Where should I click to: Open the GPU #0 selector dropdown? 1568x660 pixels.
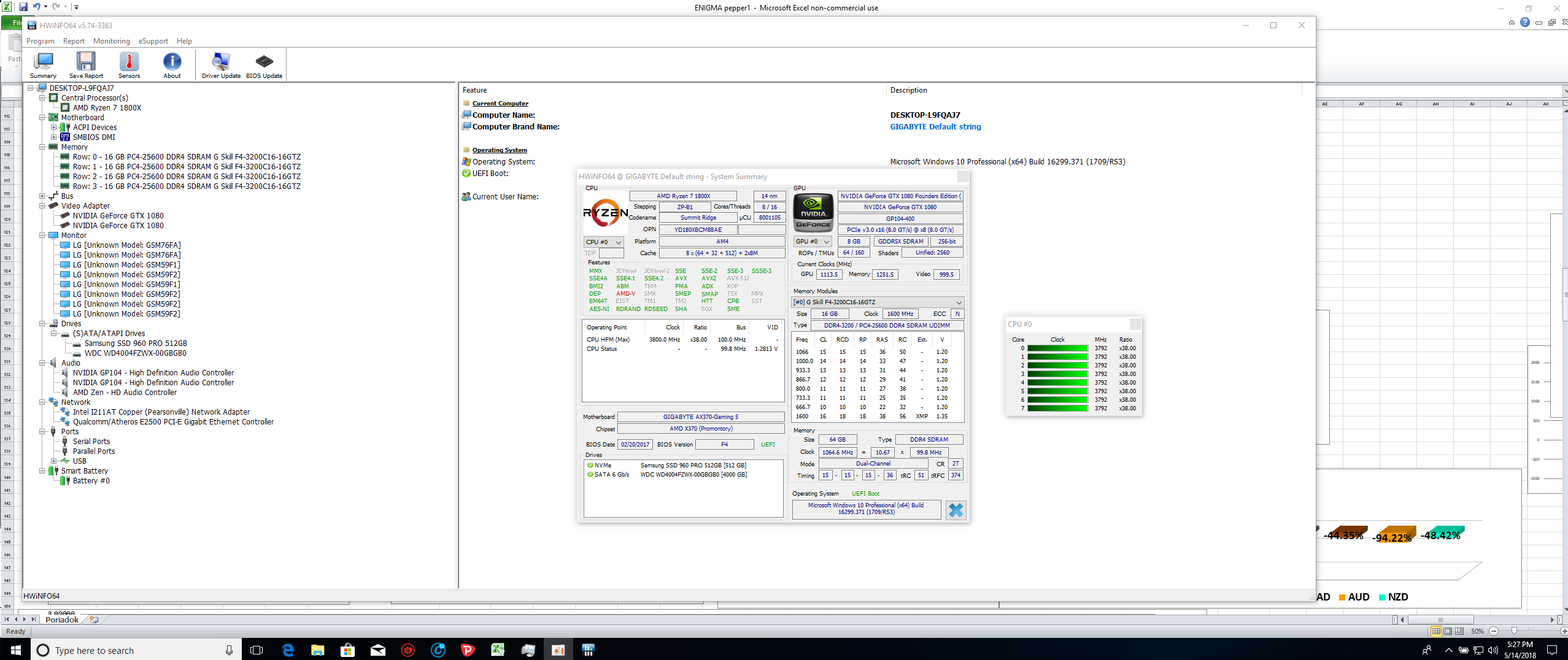coord(813,242)
